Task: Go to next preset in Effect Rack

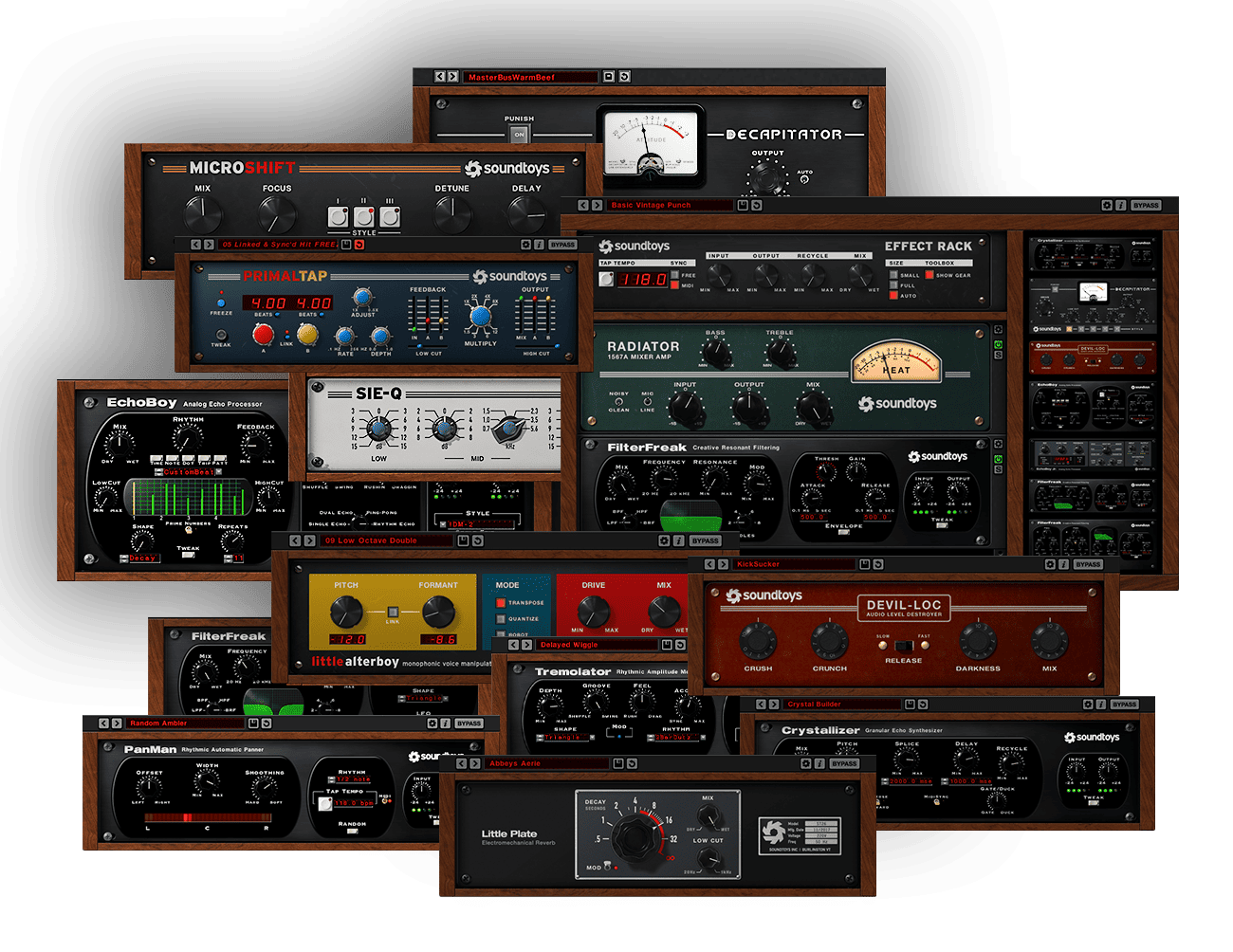Action: [x=597, y=205]
